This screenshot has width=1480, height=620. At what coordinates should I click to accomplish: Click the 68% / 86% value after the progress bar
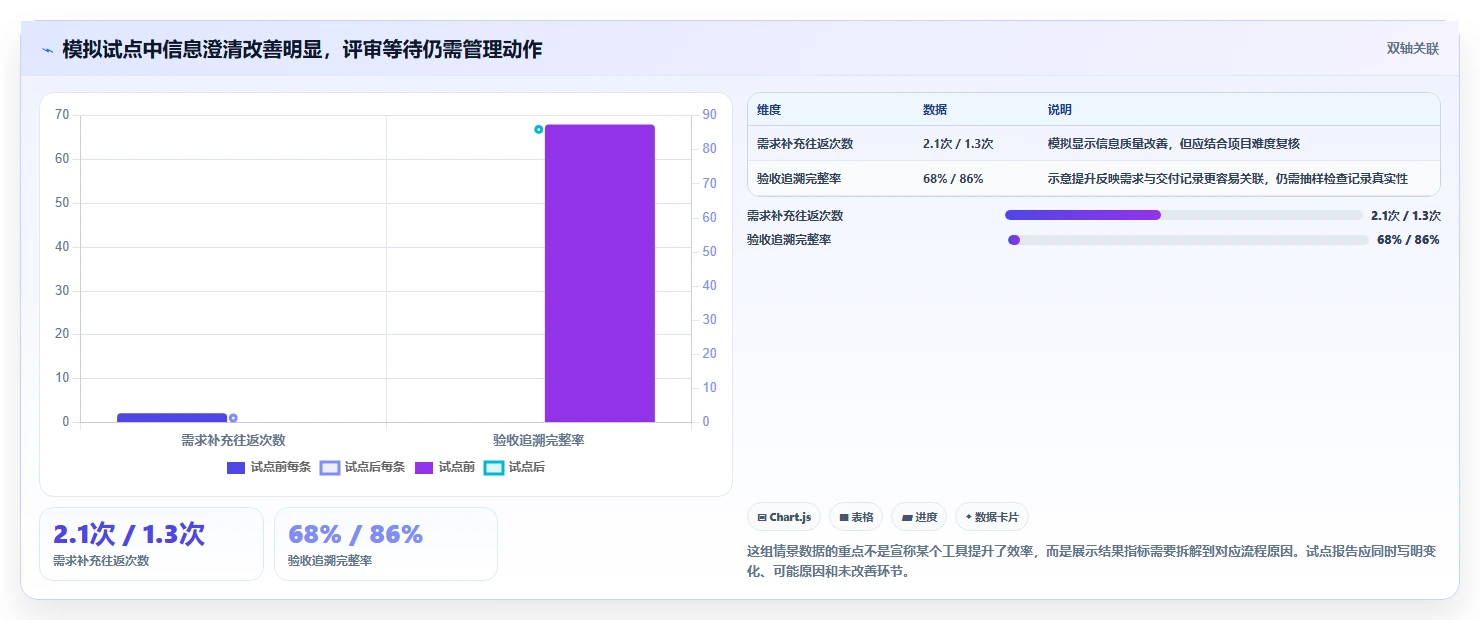1408,240
